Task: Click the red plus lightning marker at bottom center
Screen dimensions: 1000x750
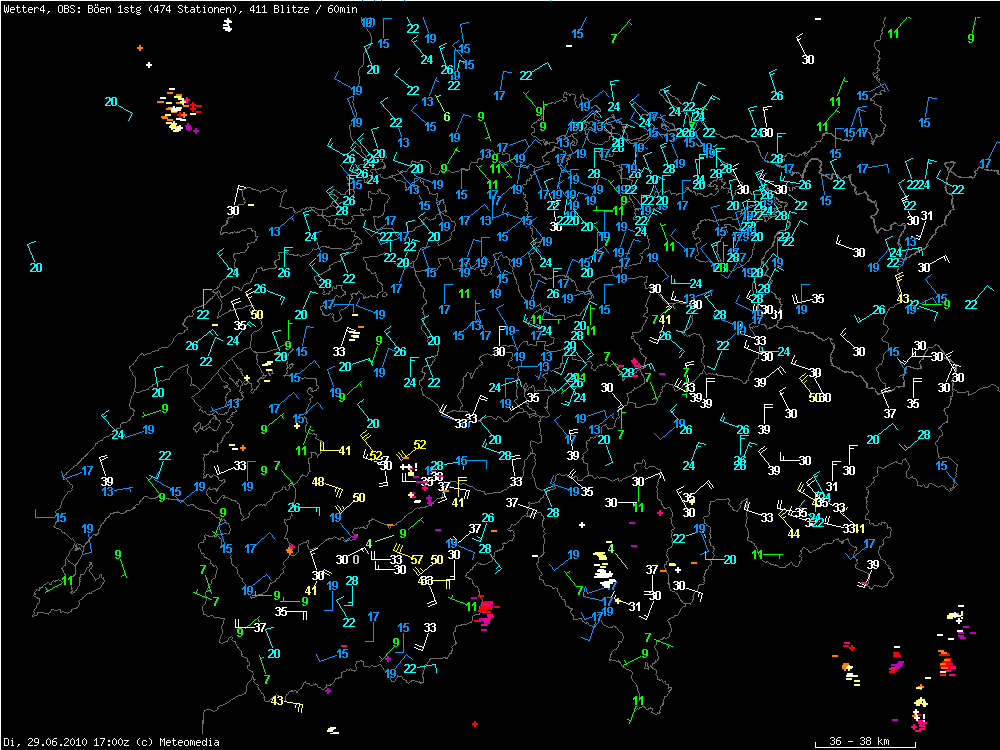Action: (474, 724)
